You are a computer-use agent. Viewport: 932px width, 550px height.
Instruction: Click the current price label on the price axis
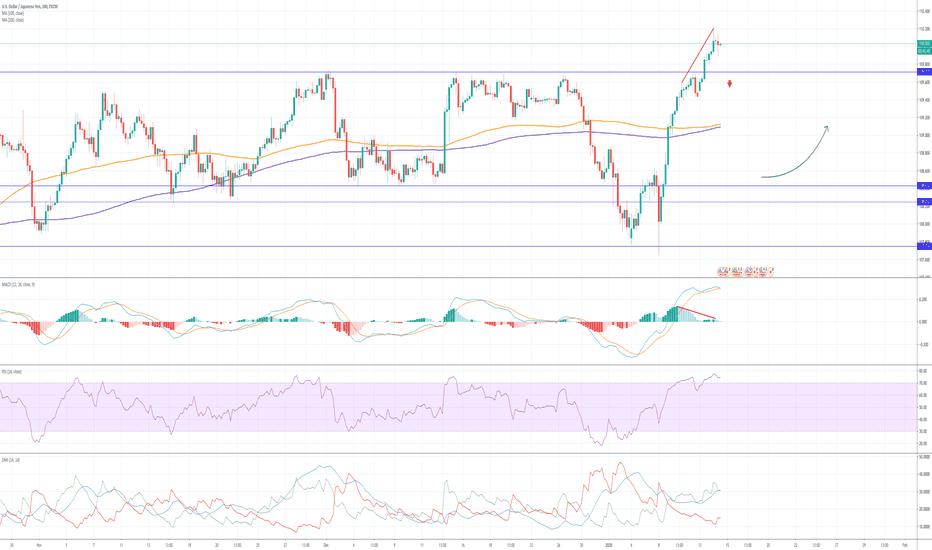[924, 44]
